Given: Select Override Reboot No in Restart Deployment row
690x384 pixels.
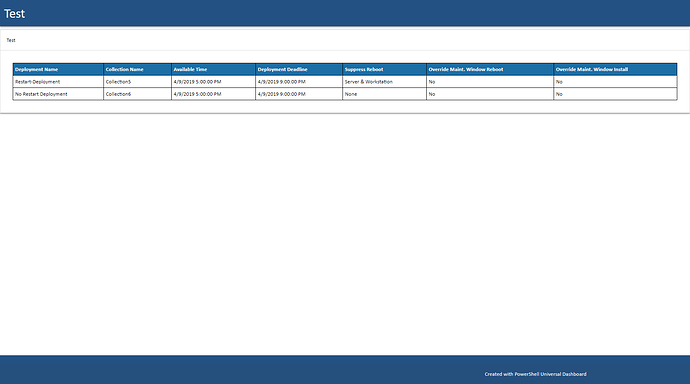Looking at the screenshot, I should (490, 82).
